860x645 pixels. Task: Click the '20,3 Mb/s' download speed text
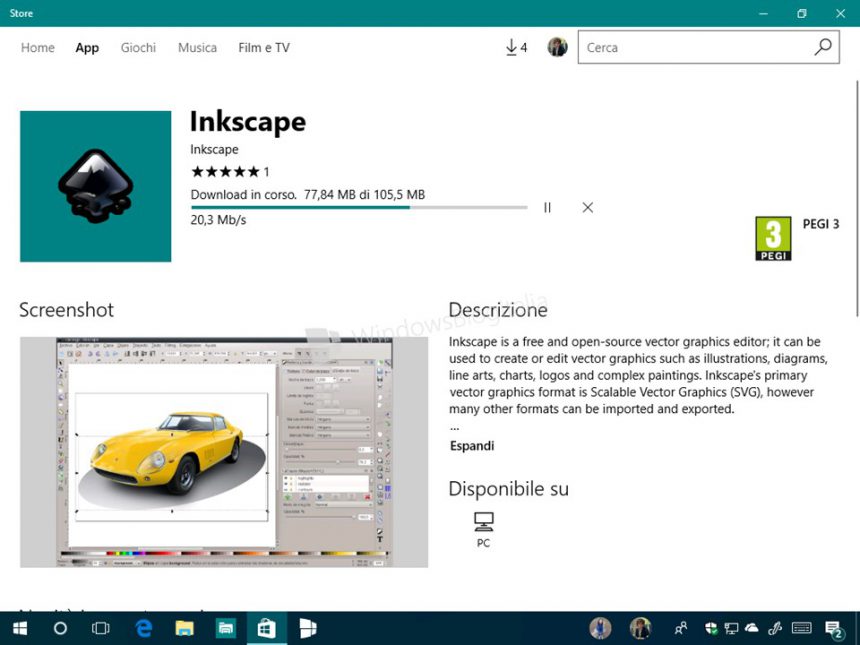point(218,220)
